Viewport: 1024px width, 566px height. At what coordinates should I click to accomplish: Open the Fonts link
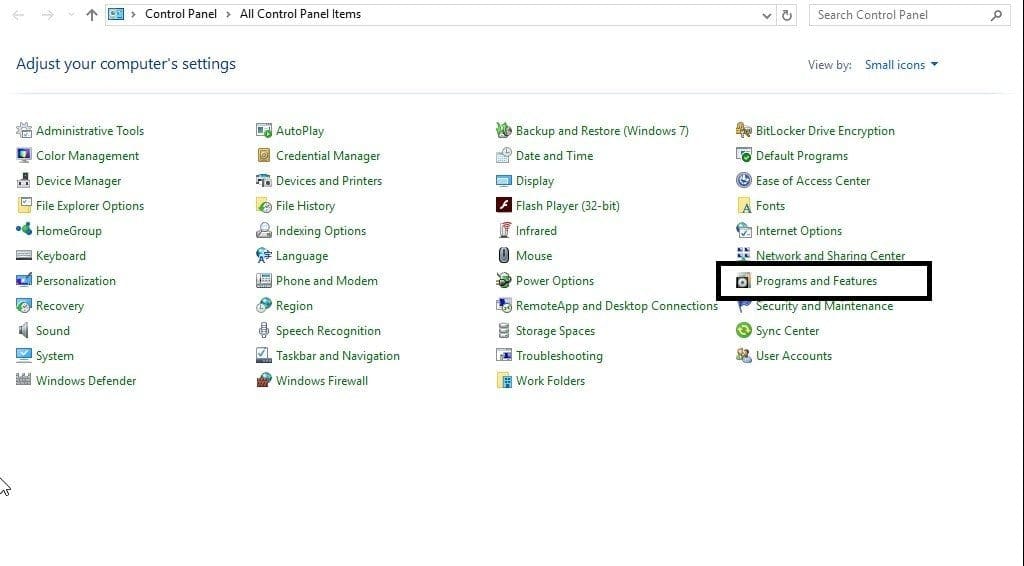tap(770, 206)
